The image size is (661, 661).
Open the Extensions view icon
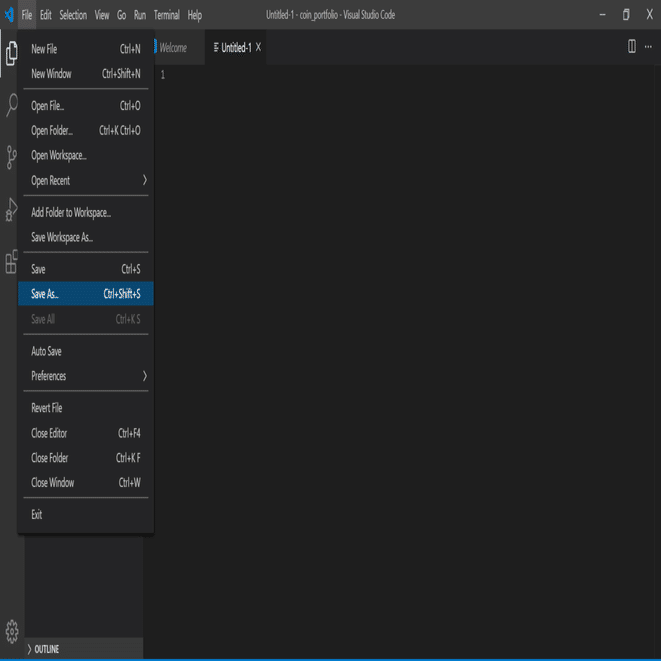[x=11, y=261]
